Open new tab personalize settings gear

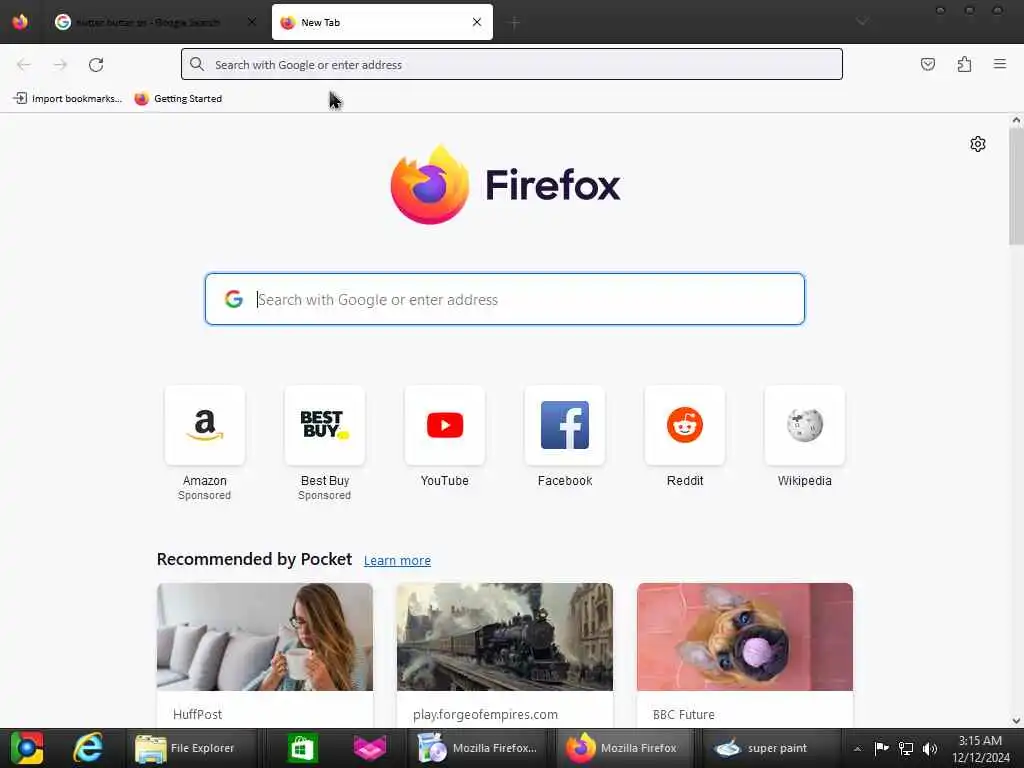[x=978, y=144]
